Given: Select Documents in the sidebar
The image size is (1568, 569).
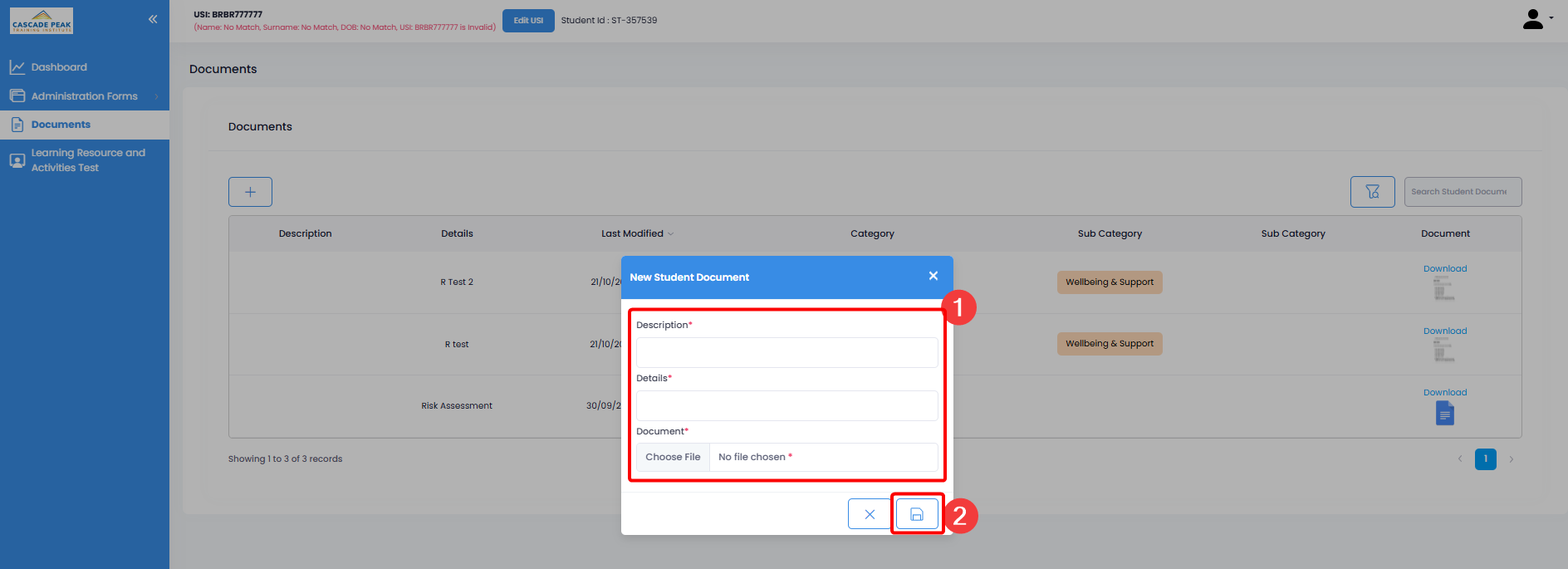Looking at the screenshot, I should (61, 125).
